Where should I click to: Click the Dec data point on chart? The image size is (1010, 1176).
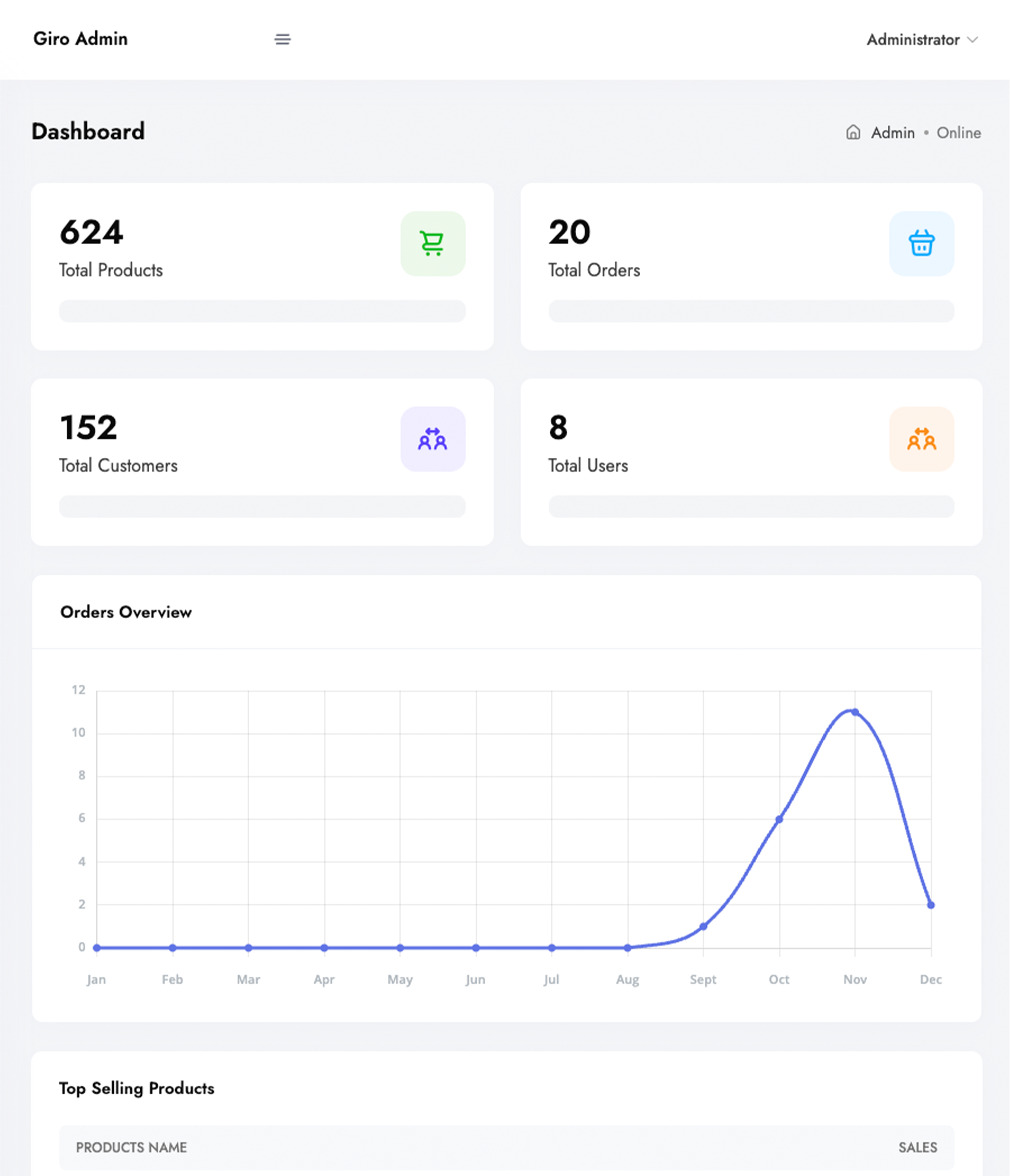pos(931,905)
